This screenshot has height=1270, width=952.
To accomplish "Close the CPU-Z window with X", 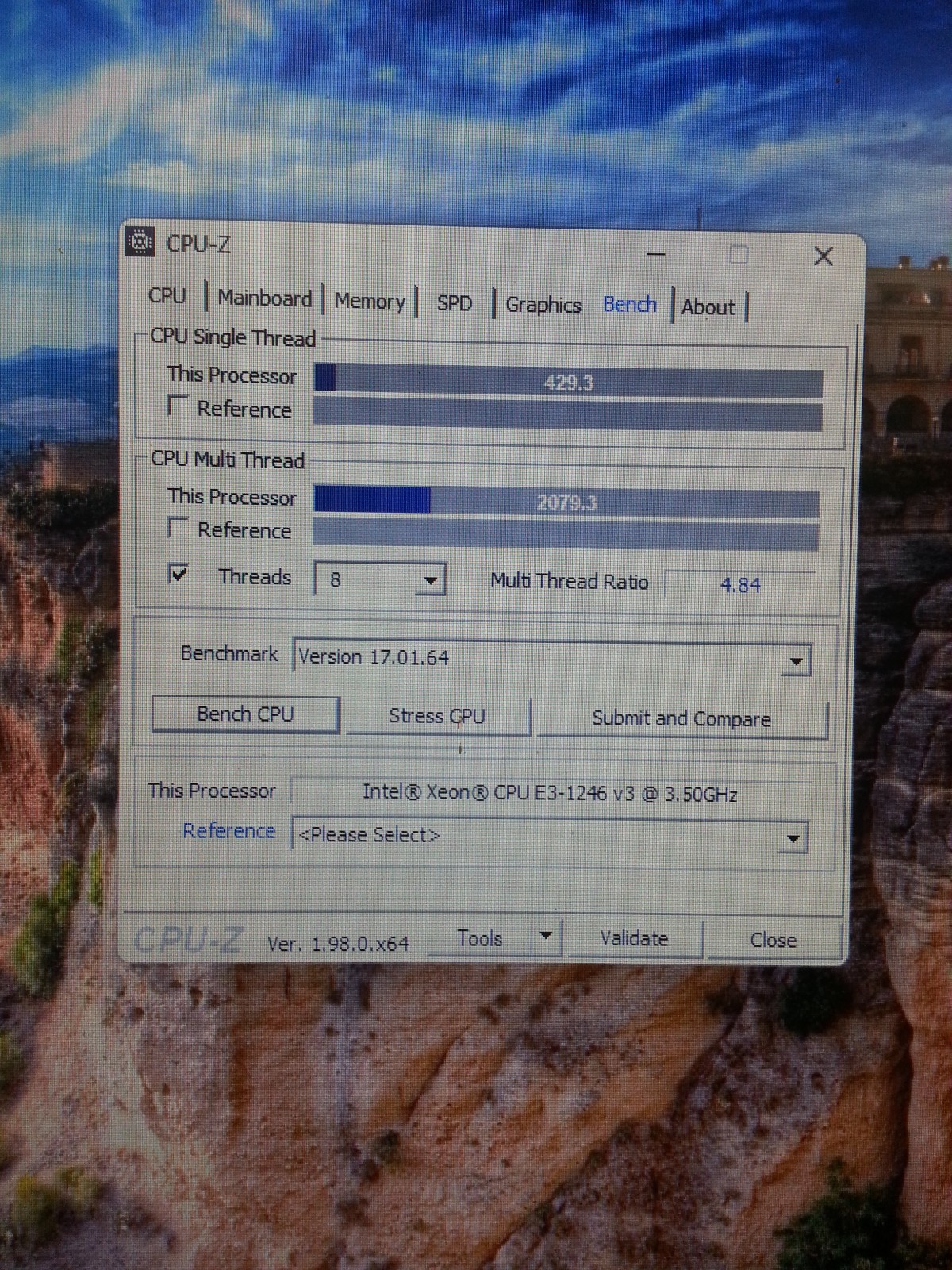I will tap(823, 256).
